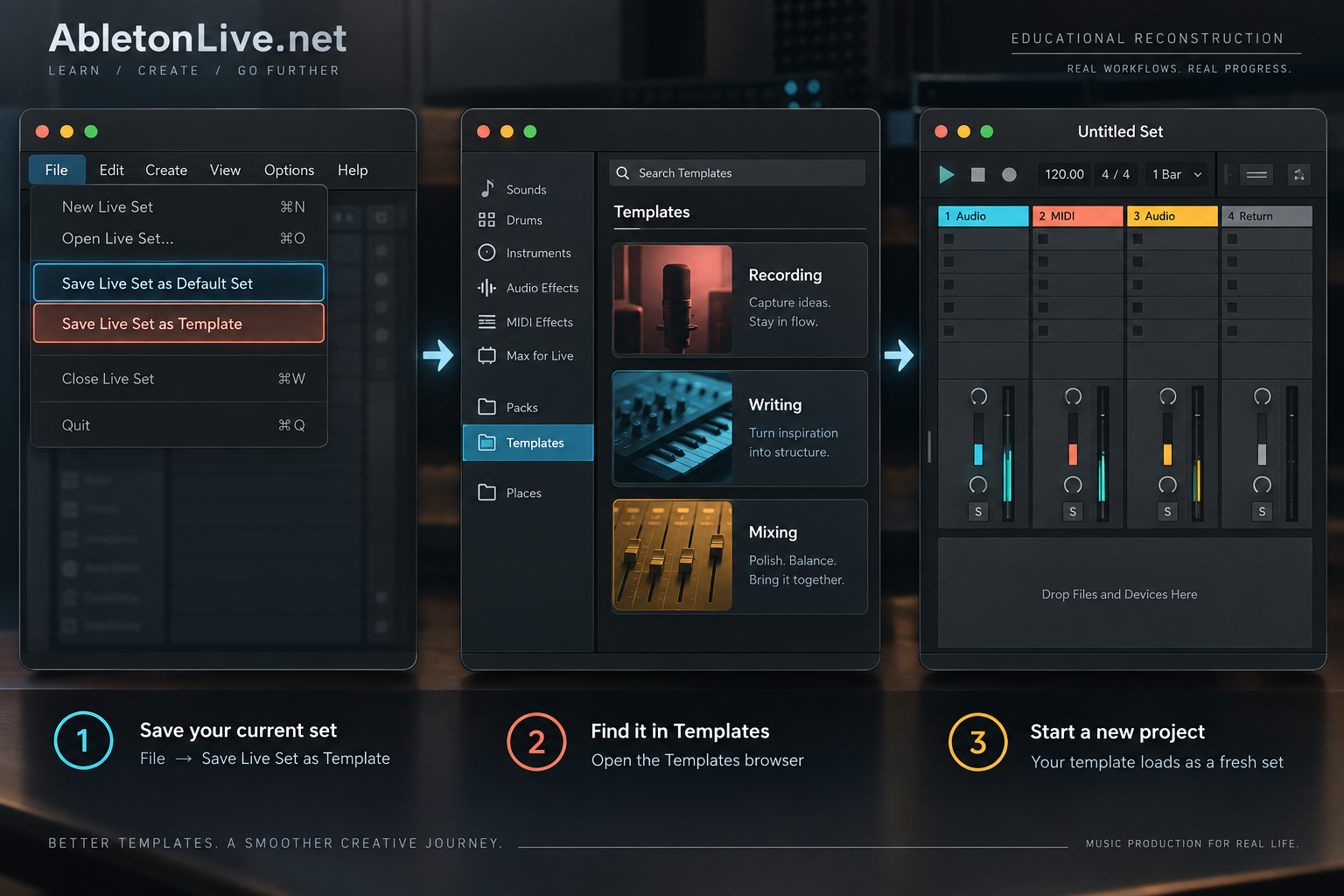Image resolution: width=1344 pixels, height=896 pixels.
Task: Select the Max for Live icon
Action: pyautogui.click(x=486, y=355)
